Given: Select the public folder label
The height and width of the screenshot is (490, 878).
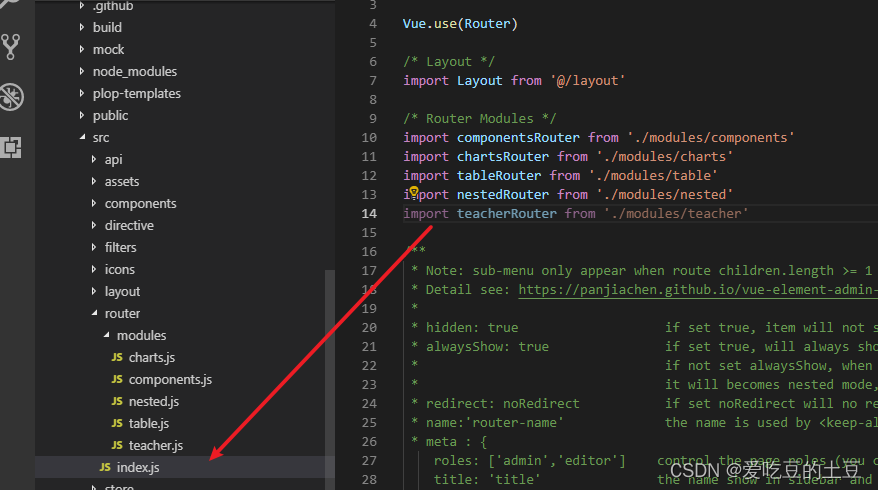Looking at the screenshot, I should (x=110, y=115).
